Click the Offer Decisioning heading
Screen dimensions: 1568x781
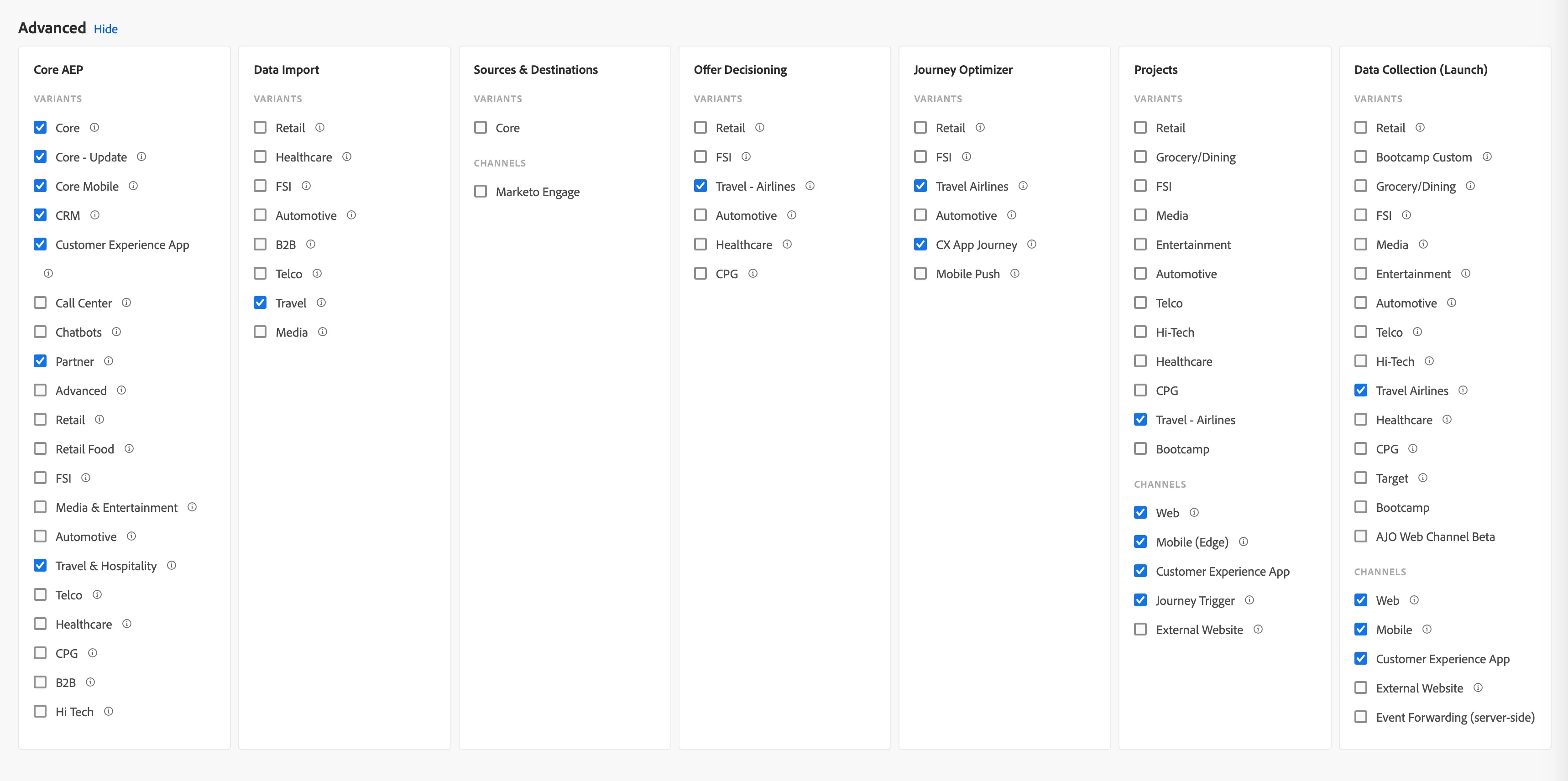coord(740,69)
